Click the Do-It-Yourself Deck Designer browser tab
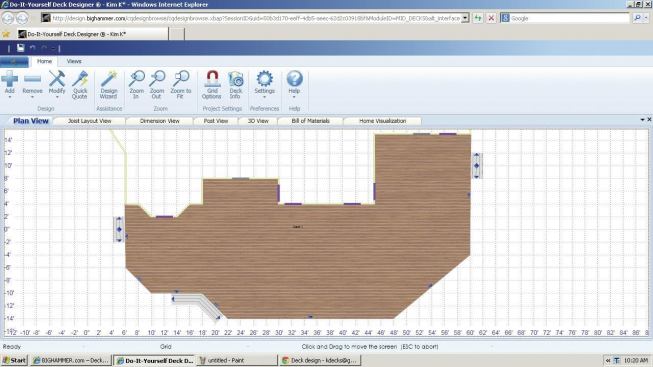 (x=92, y=34)
